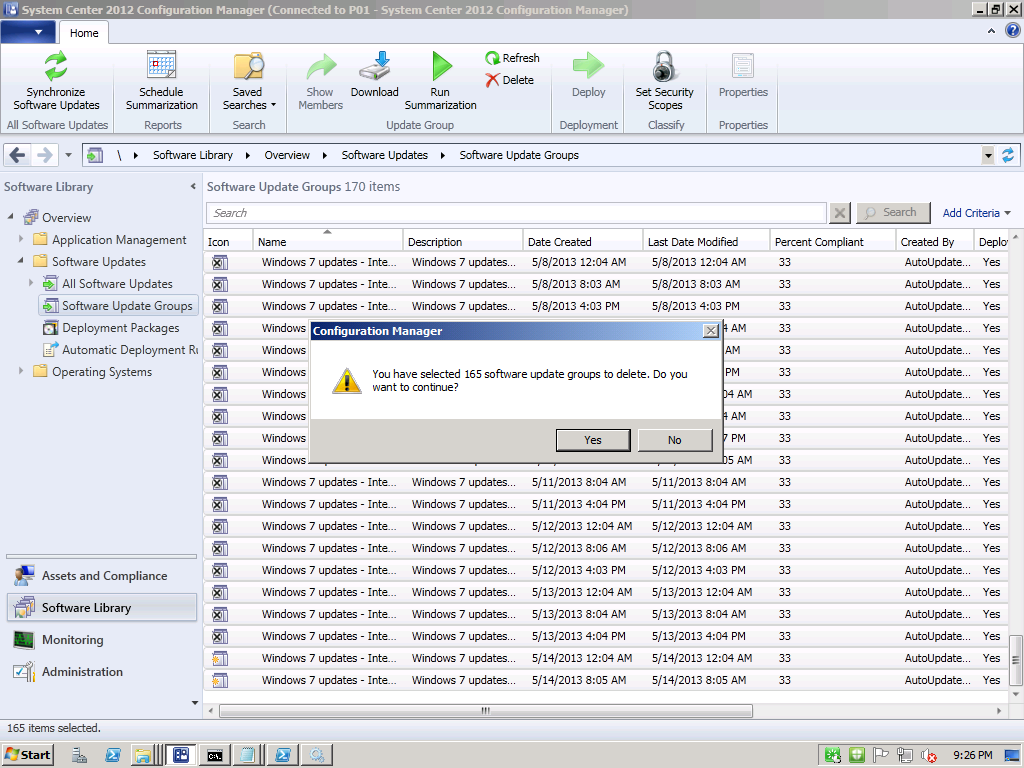Click Software Update Groups breadcrumb segment
This screenshot has height=768, width=1024.
519,155
